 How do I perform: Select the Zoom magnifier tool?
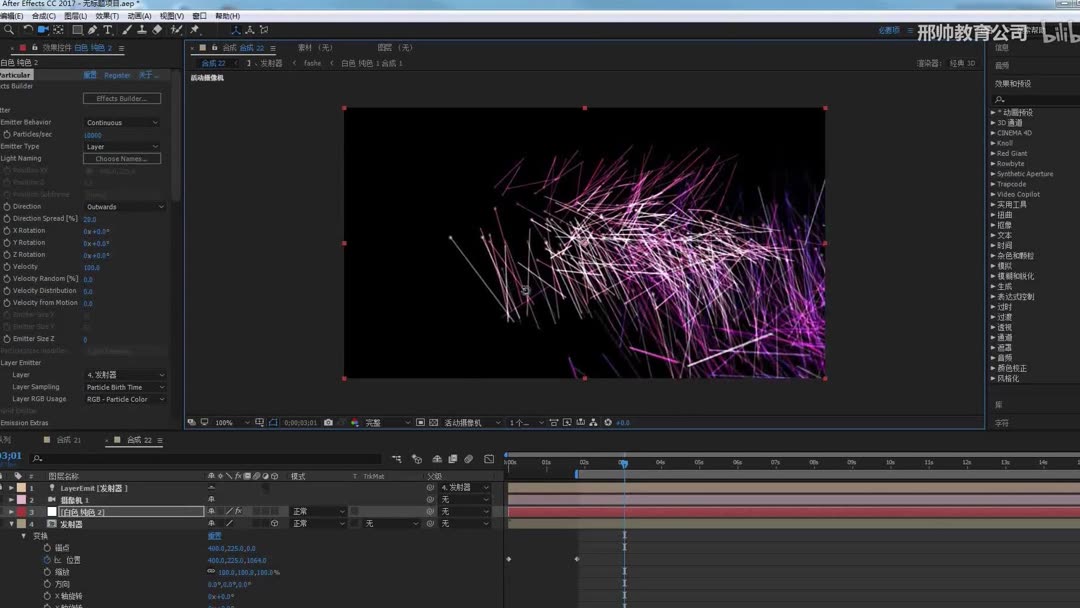(x=9, y=30)
